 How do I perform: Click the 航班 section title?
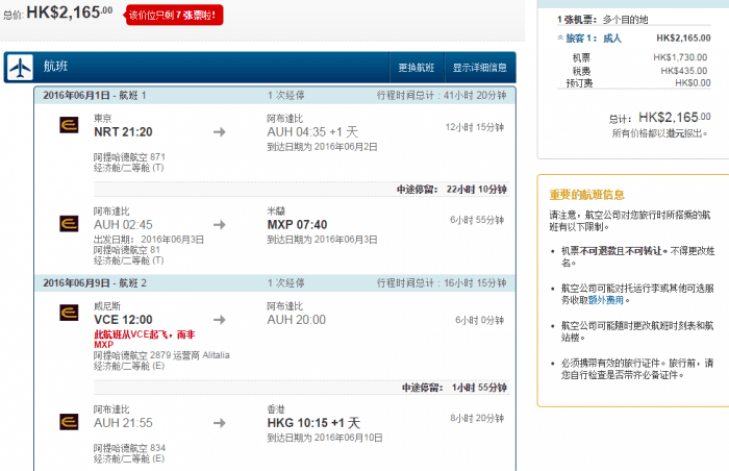[56, 66]
